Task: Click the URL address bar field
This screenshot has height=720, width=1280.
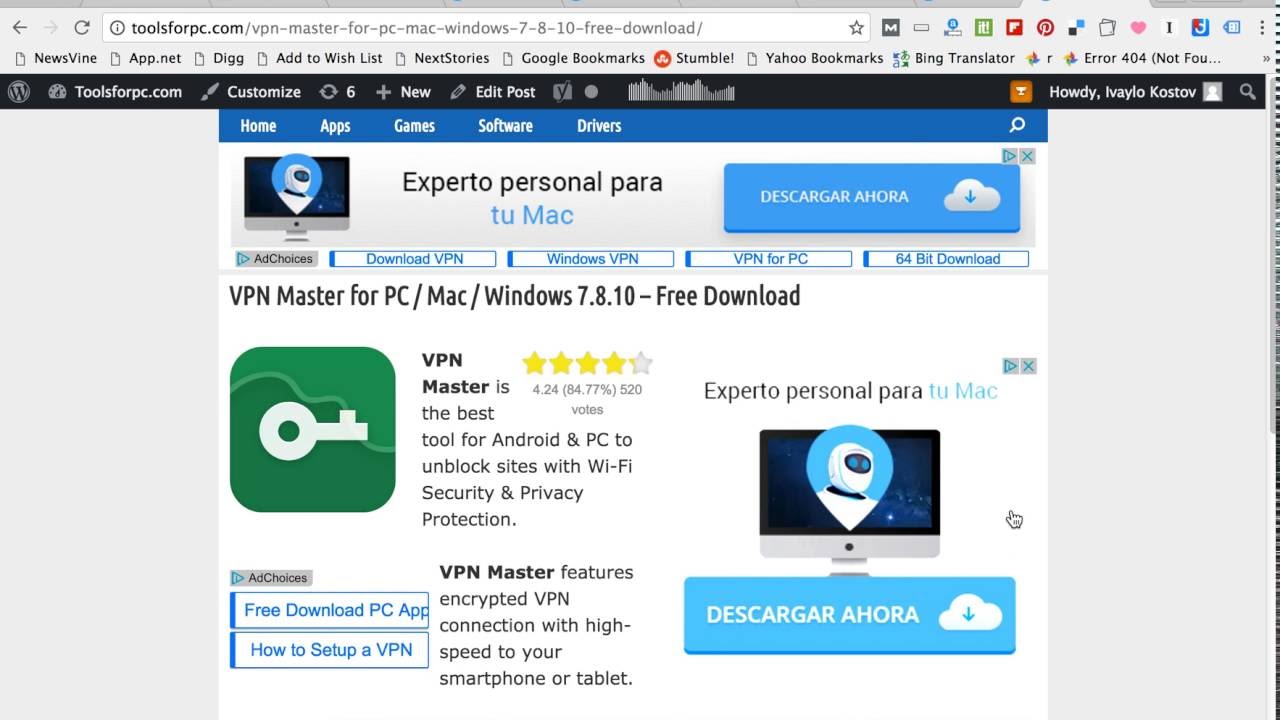Action: (485, 28)
